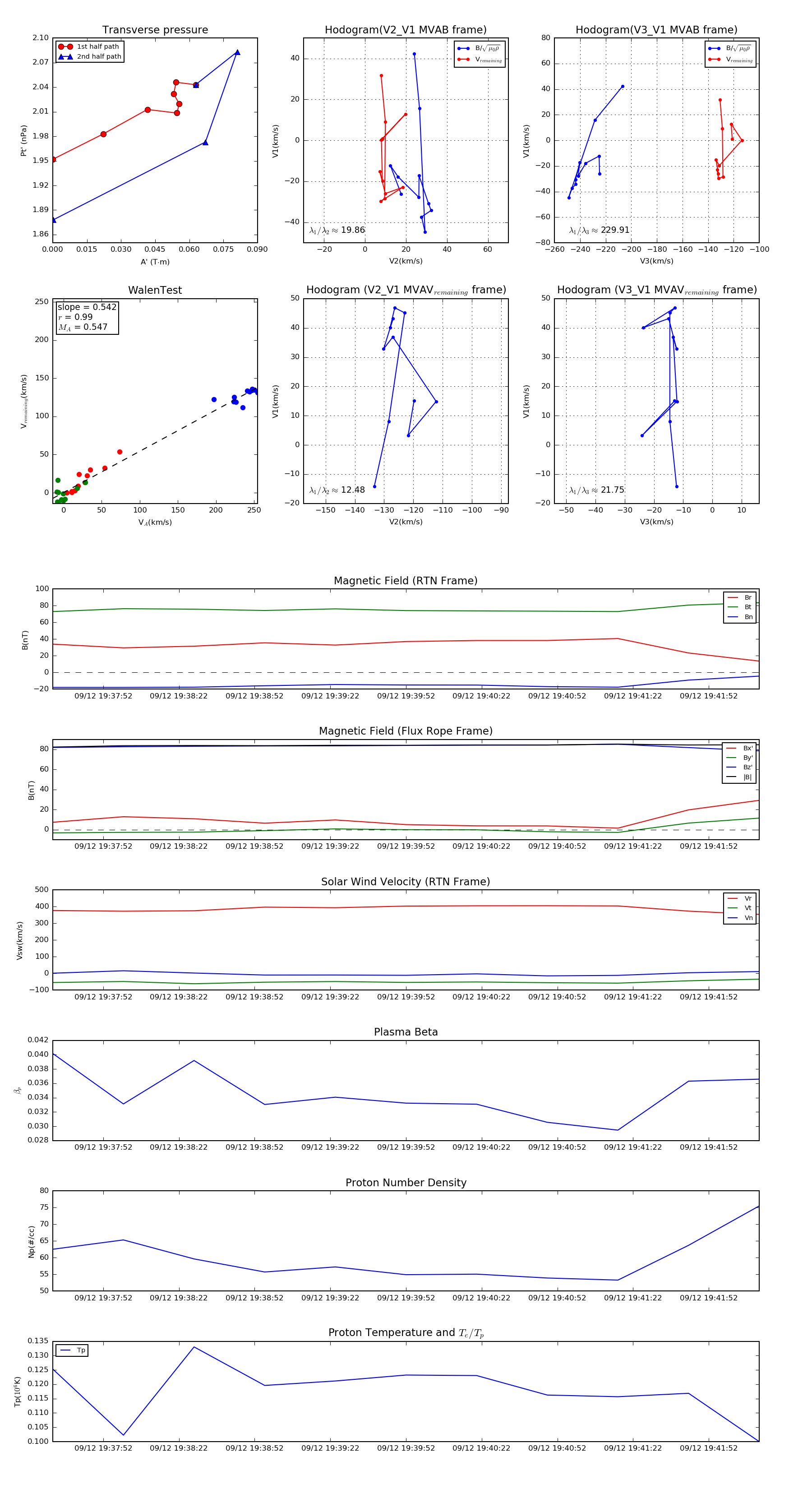The height and width of the screenshot is (1489, 812).
Task: Click the 'Vsw(km/s)' y-axis label
Action: (20, 940)
